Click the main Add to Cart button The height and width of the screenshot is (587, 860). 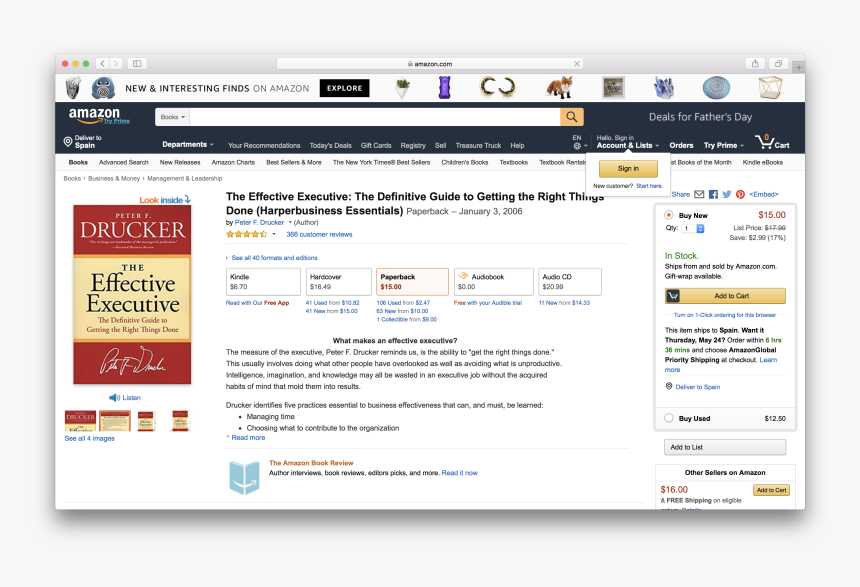(x=725, y=296)
